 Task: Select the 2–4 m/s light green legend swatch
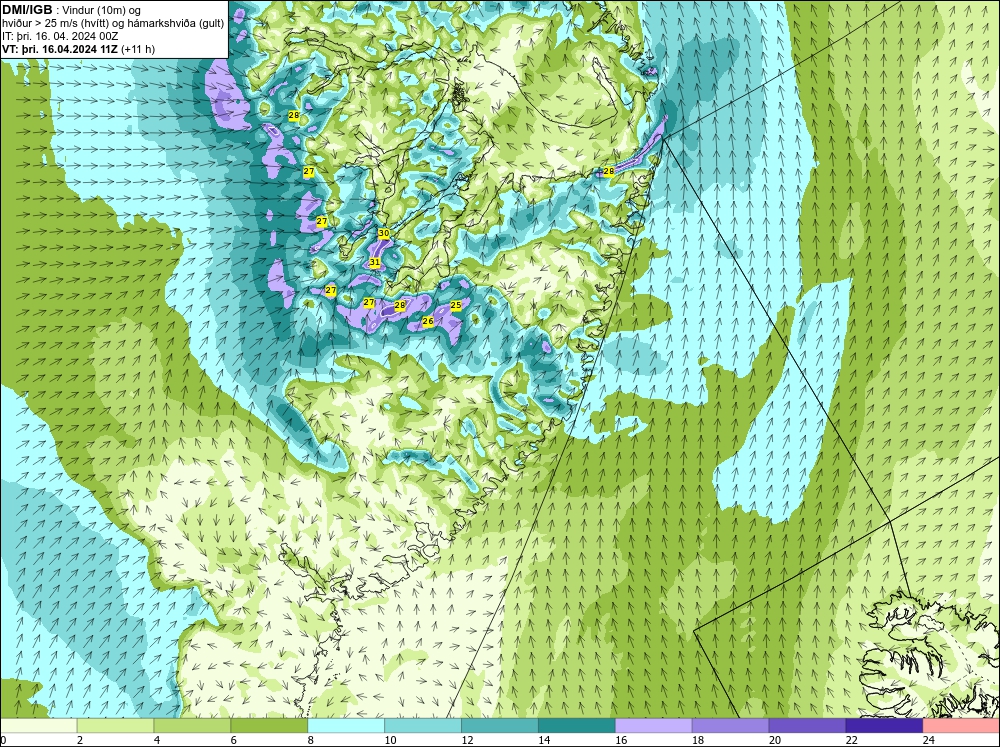tap(115, 726)
